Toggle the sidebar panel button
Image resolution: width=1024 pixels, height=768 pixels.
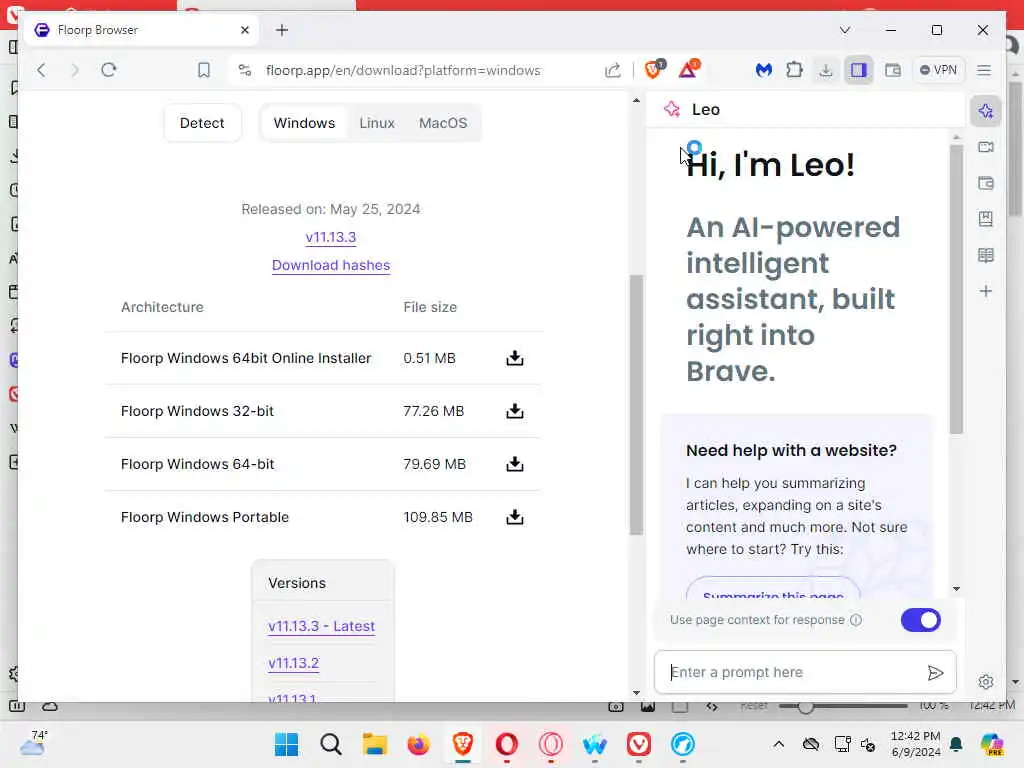click(x=858, y=70)
